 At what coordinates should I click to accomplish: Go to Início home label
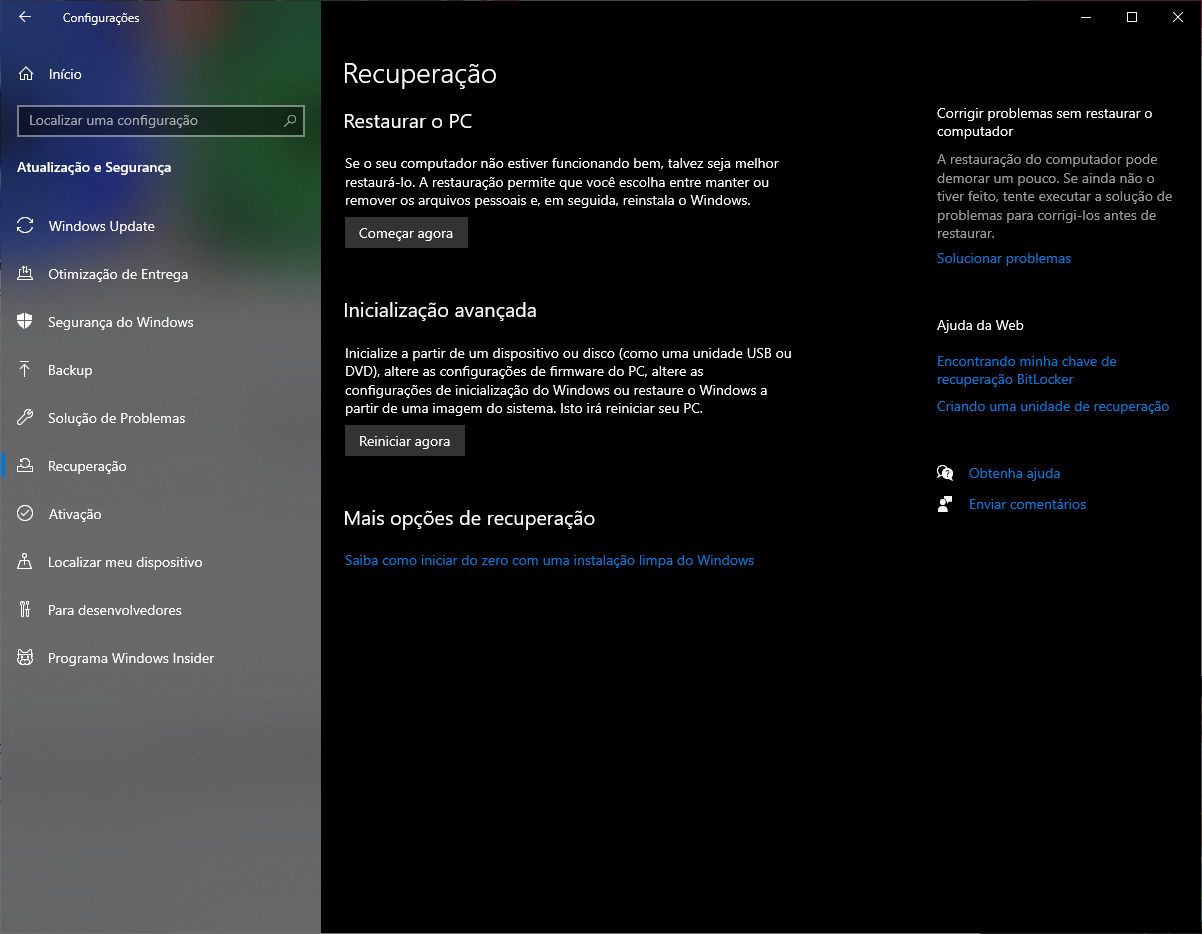(65, 74)
